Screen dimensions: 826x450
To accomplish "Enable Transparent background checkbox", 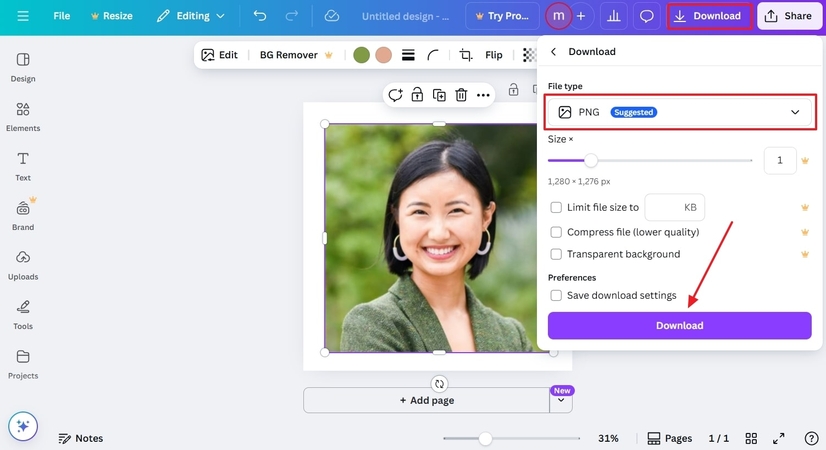I will tap(556, 254).
